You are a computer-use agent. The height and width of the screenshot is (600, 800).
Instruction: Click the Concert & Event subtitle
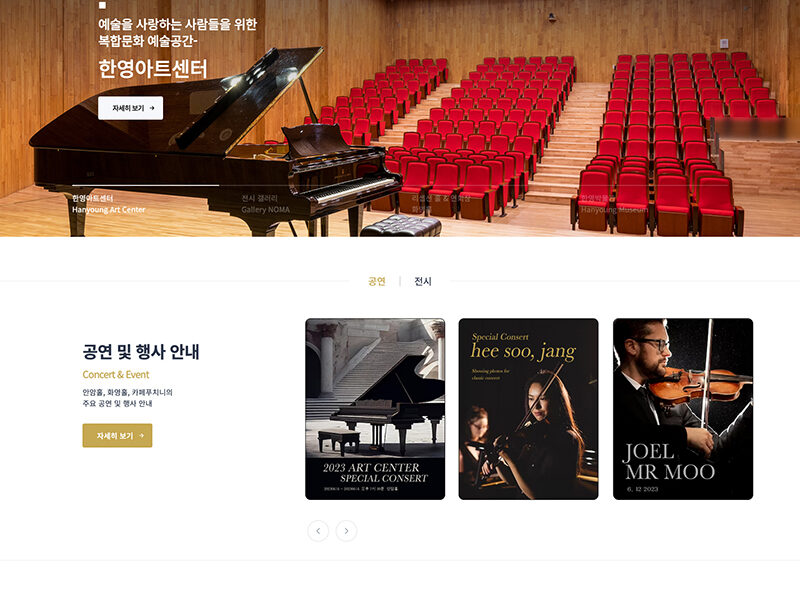point(116,374)
